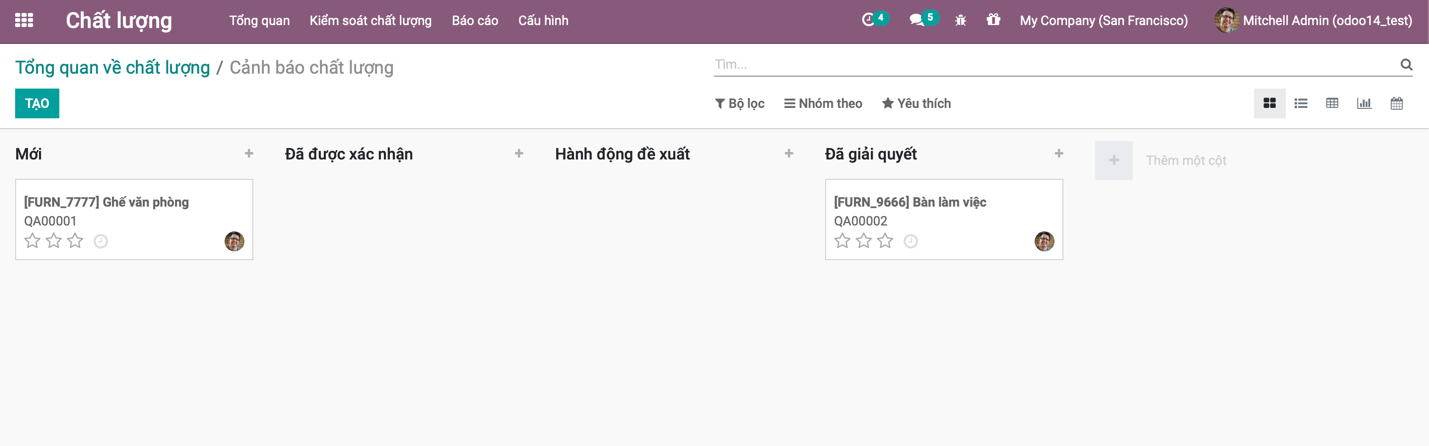Switch to graph chart view
1429x446 pixels.
(1364, 103)
